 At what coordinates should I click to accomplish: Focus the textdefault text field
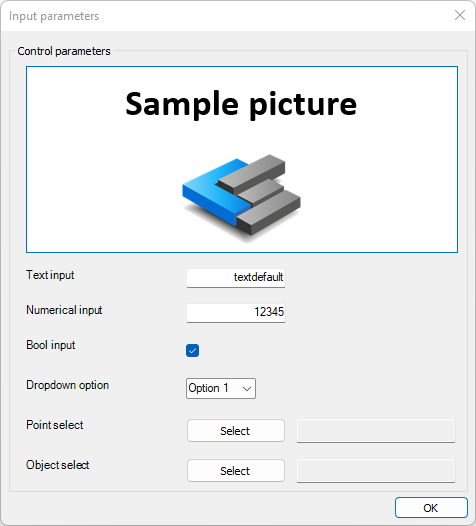click(236, 278)
